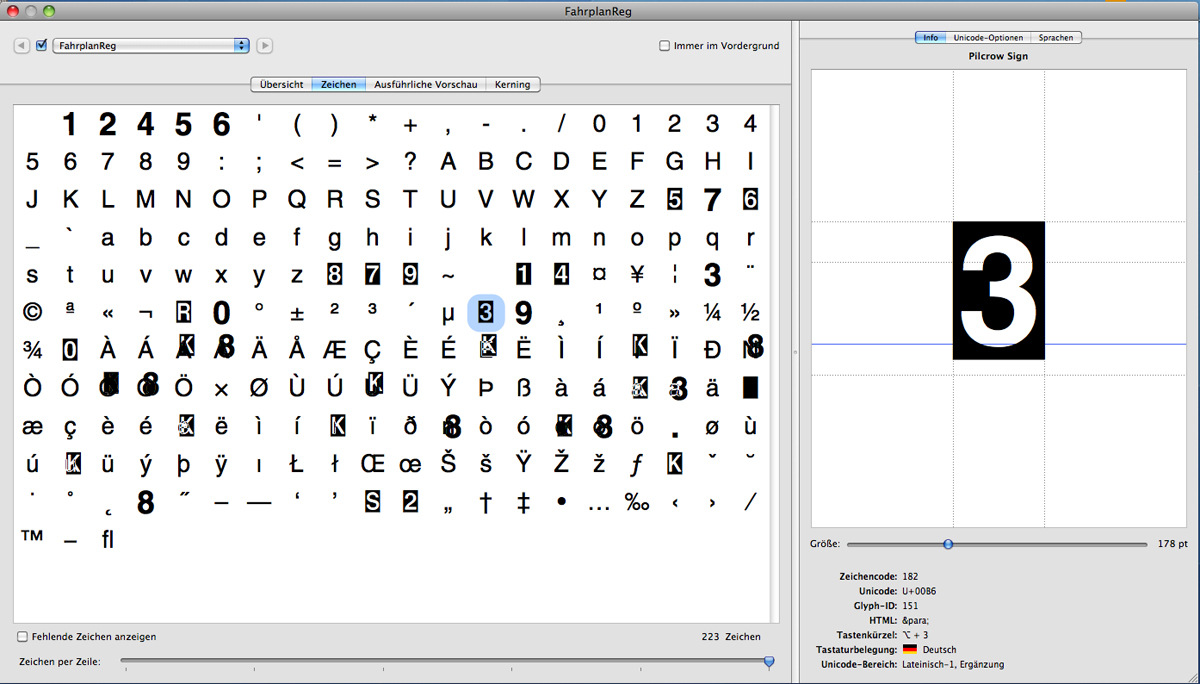Switch to the Zeichen tab
1200x684 pixels.
click(x=338, y=85)
